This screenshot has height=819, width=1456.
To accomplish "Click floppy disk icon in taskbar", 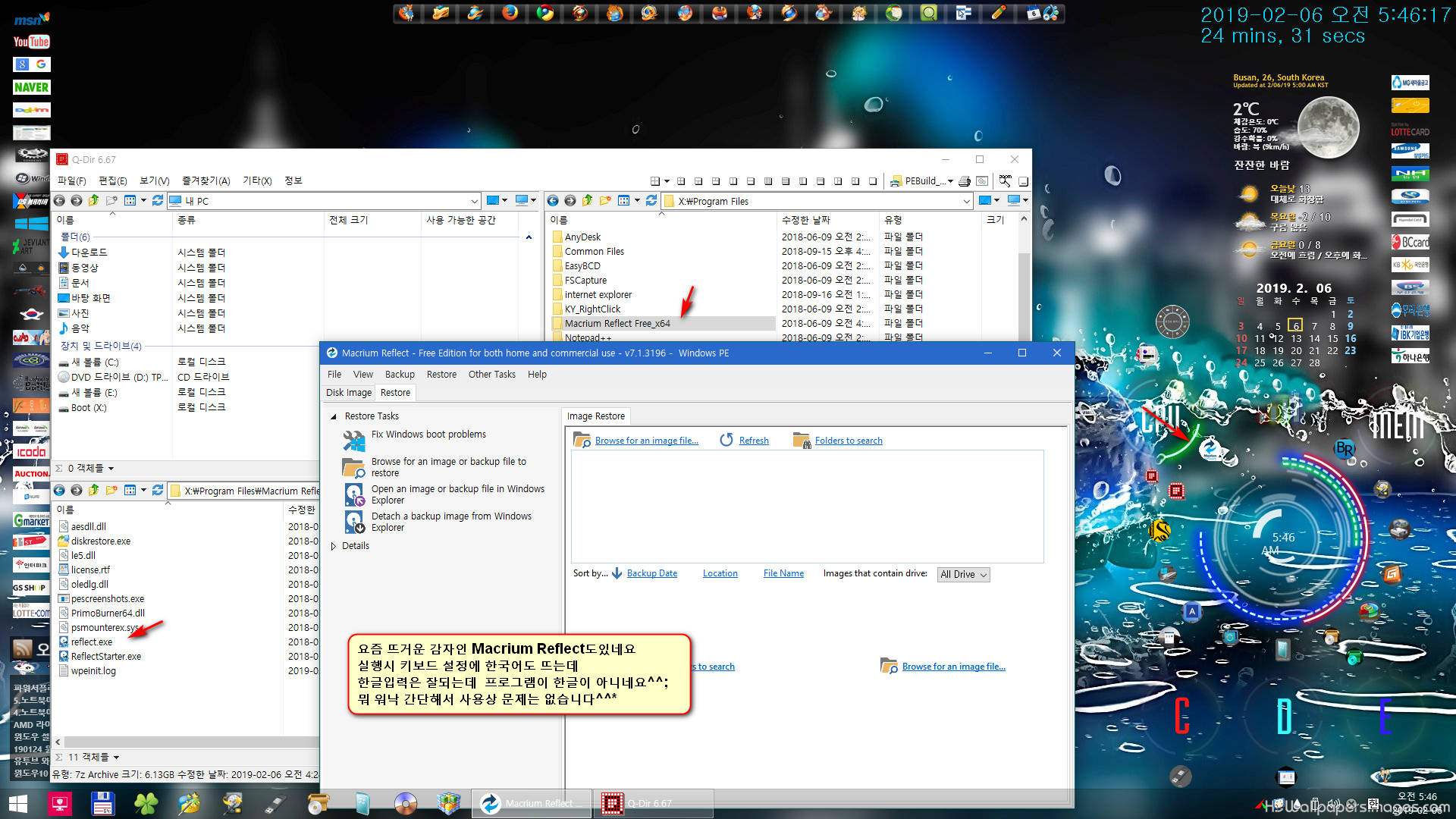I will tap(102, 804).
